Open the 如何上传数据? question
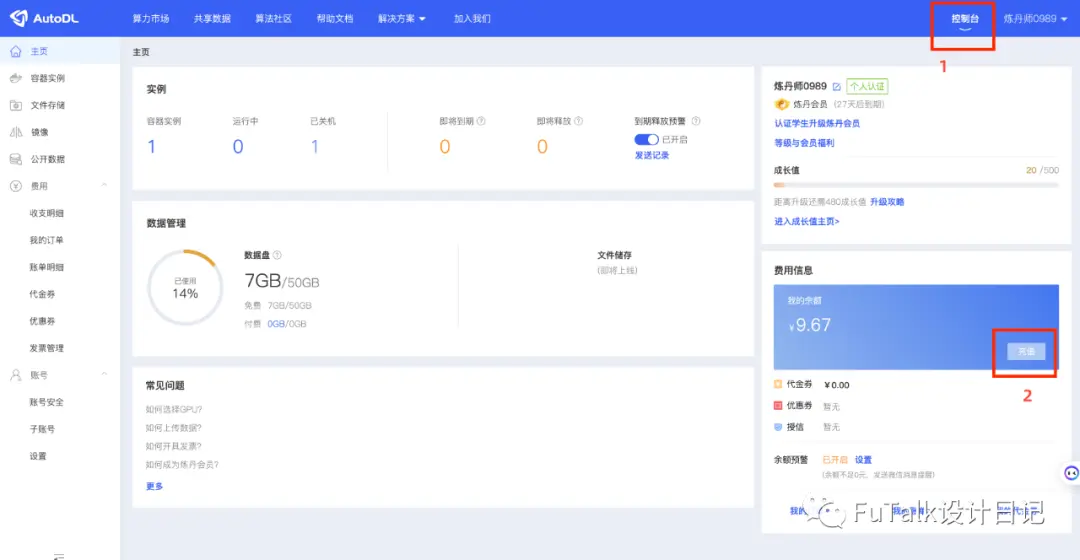Screen dimensions: 1080x560 point(174,428)
